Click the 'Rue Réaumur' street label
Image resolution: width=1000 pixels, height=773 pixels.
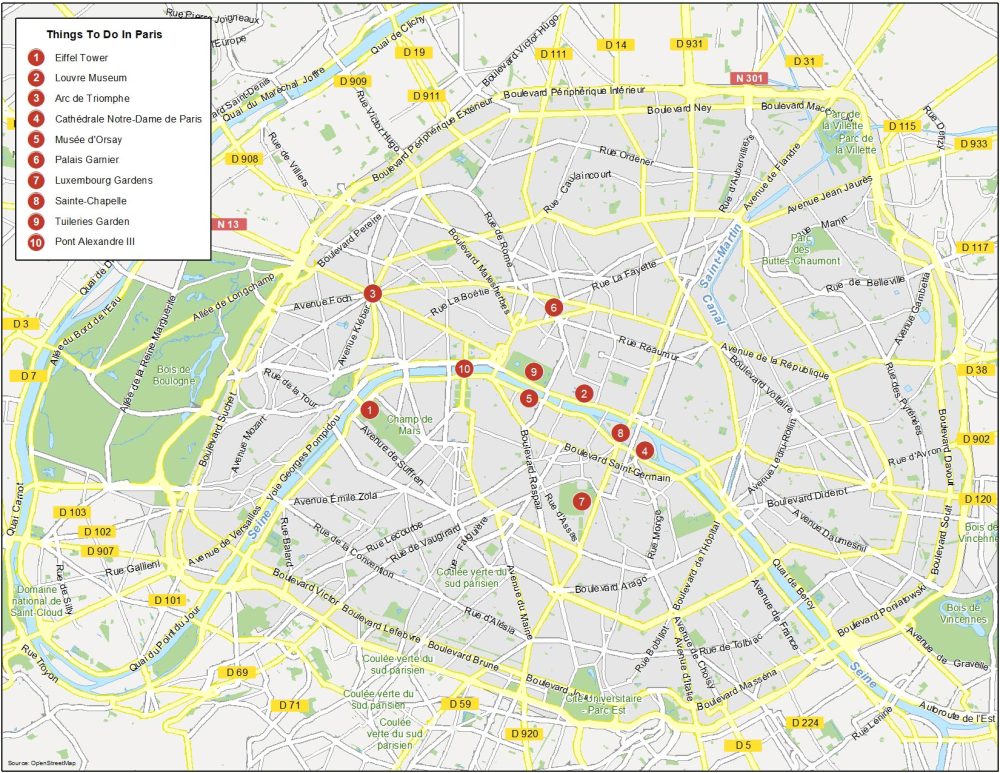pos(649,349)
